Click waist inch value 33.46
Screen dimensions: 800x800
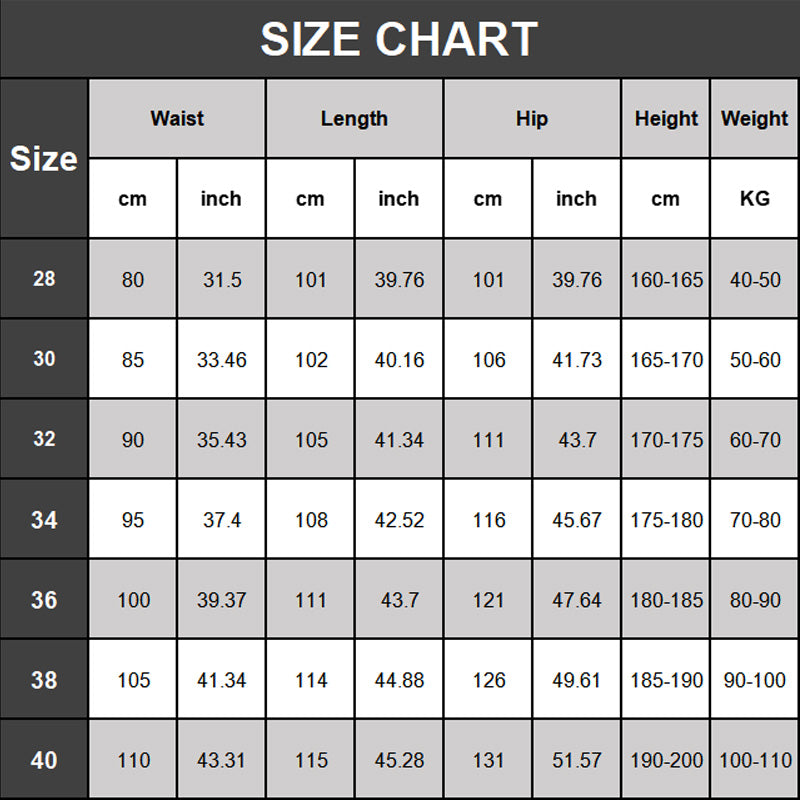tap(221, 359)
